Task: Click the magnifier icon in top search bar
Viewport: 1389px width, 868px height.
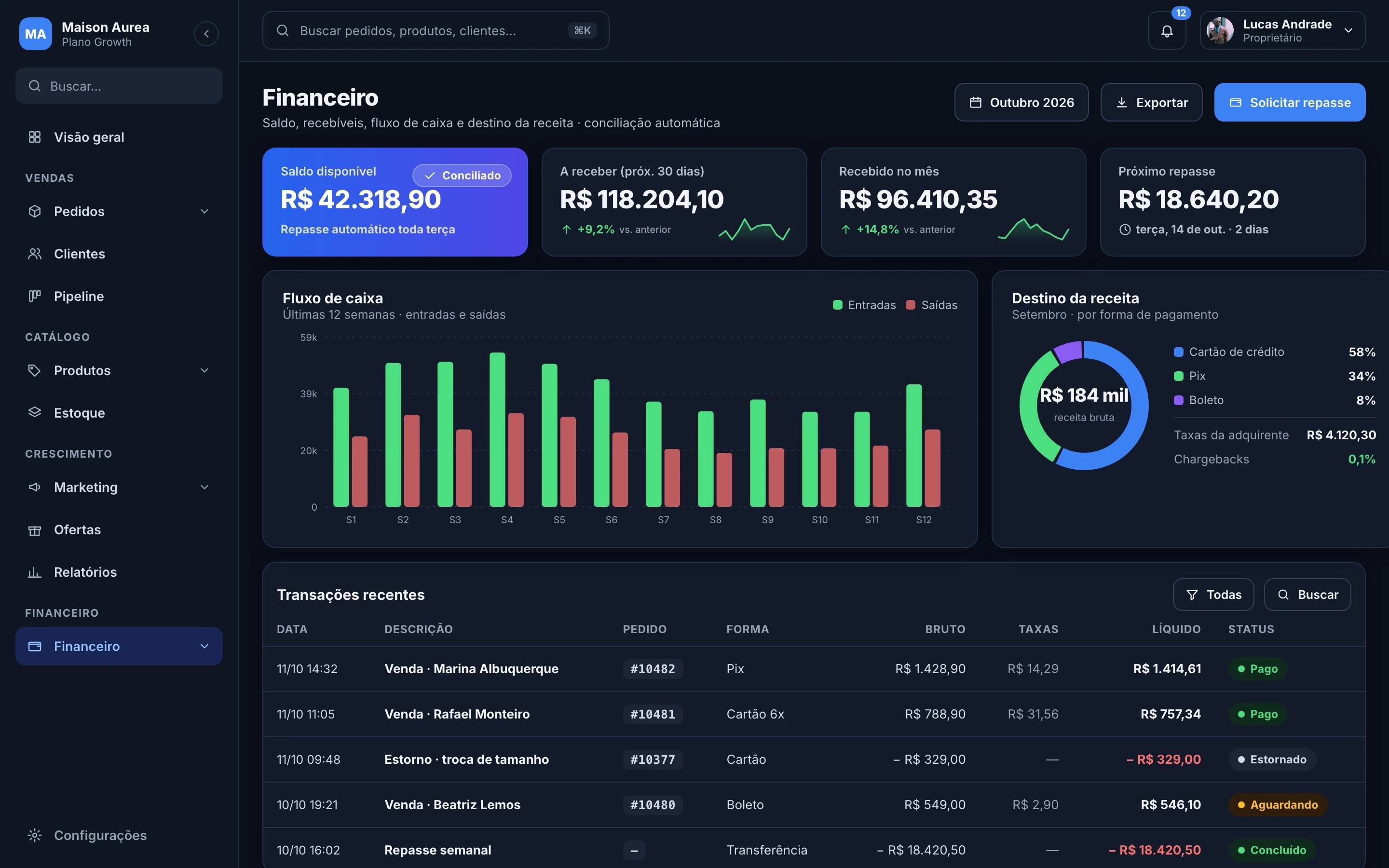Action: (x=283, y=30)
